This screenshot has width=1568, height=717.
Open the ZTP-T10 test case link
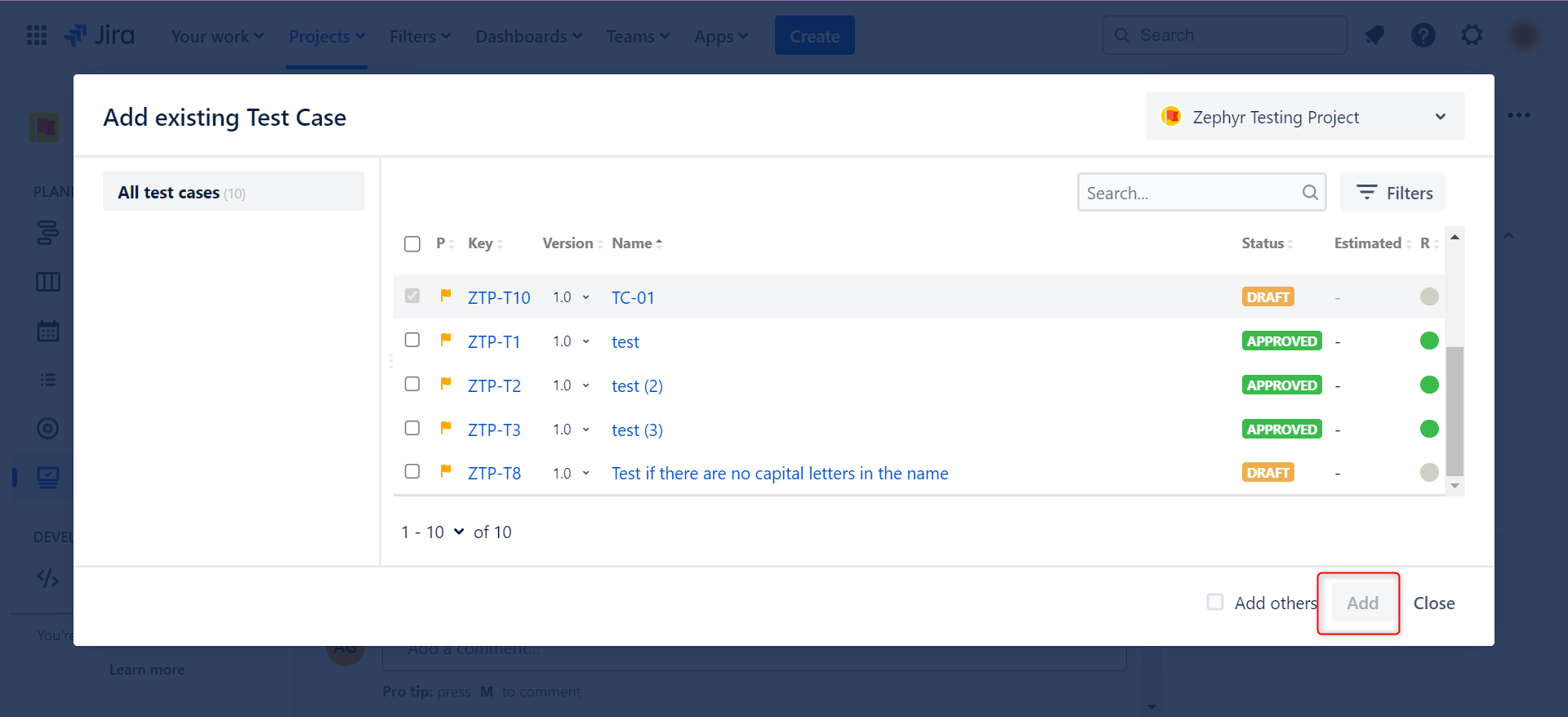498,298
